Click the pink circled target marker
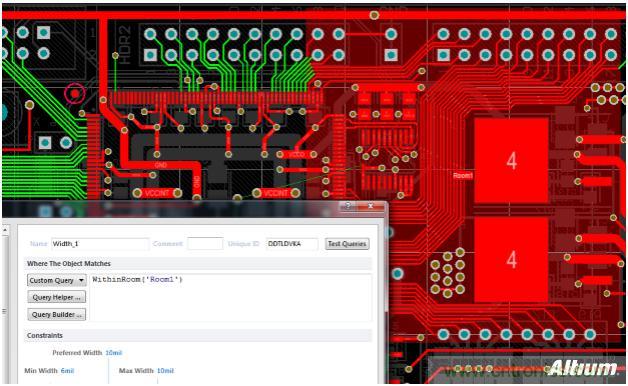 tap(74, 94)
